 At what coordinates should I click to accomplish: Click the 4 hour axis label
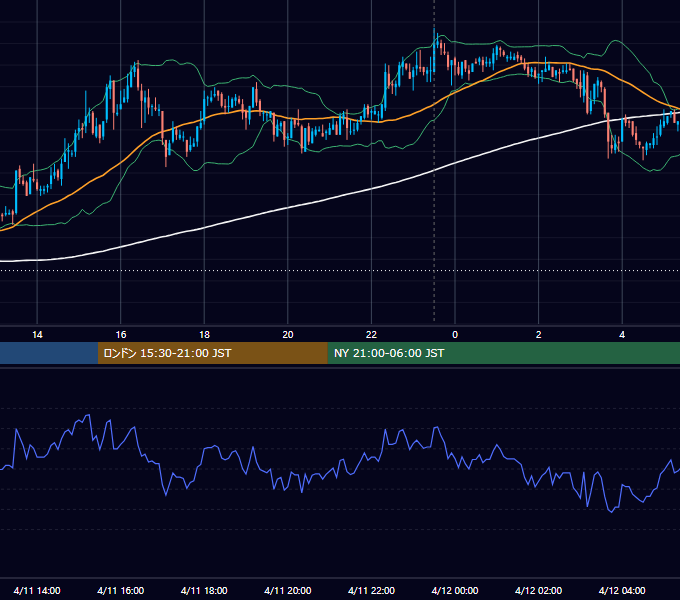coord(622,335)
